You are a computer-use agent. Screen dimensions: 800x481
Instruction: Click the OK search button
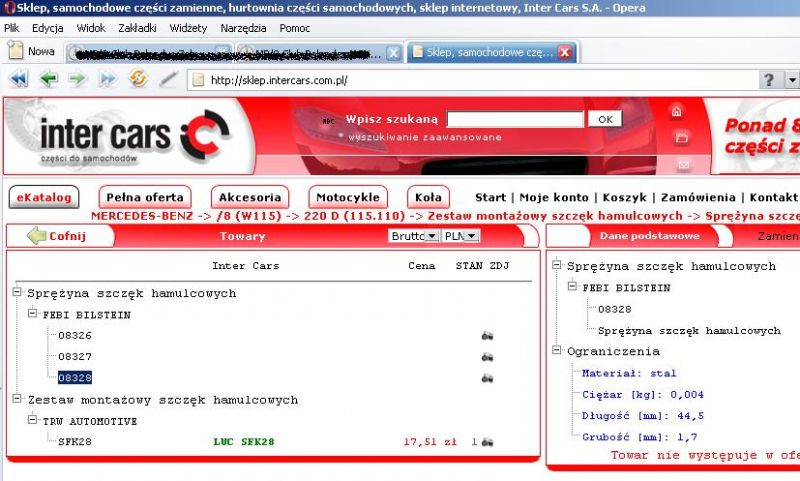605,119
